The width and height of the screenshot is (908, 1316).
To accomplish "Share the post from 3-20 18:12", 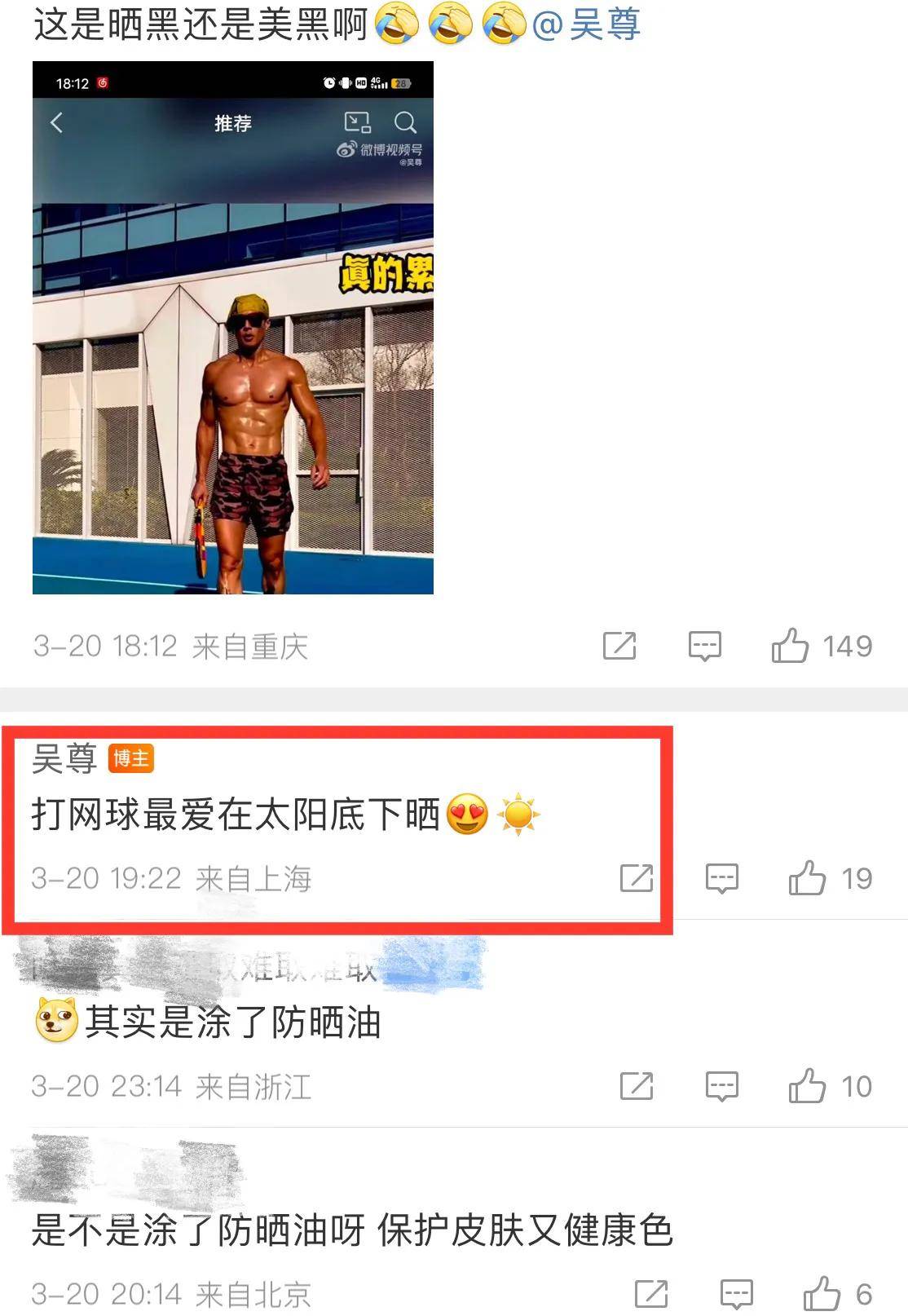I will pos(619,646).
